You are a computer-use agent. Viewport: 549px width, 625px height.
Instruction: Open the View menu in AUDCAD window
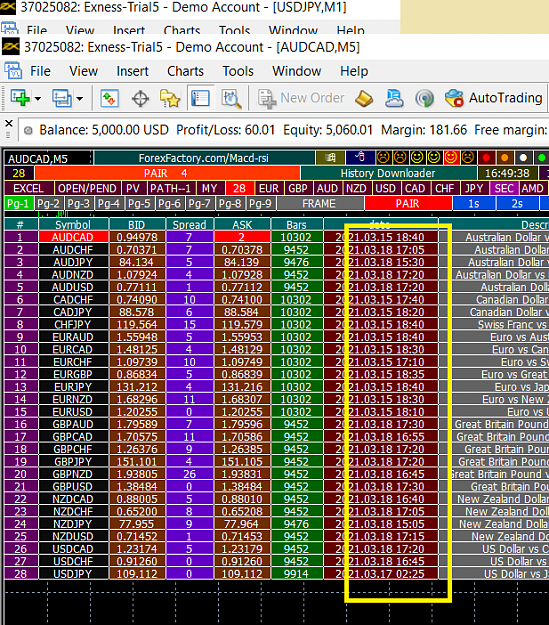click(x=83, y=71)
